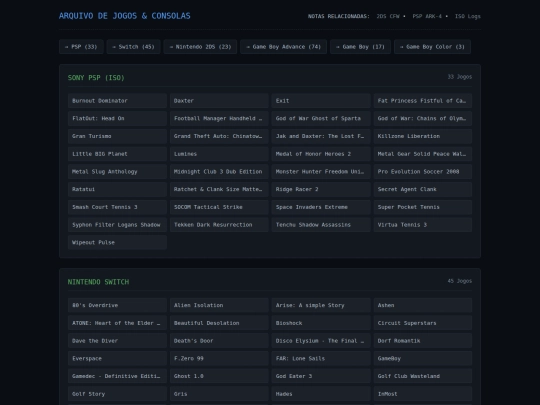This screenshot has width=540, height=405.
Task: Select Golf Club Wasteland entry
Action: [423, 376]
